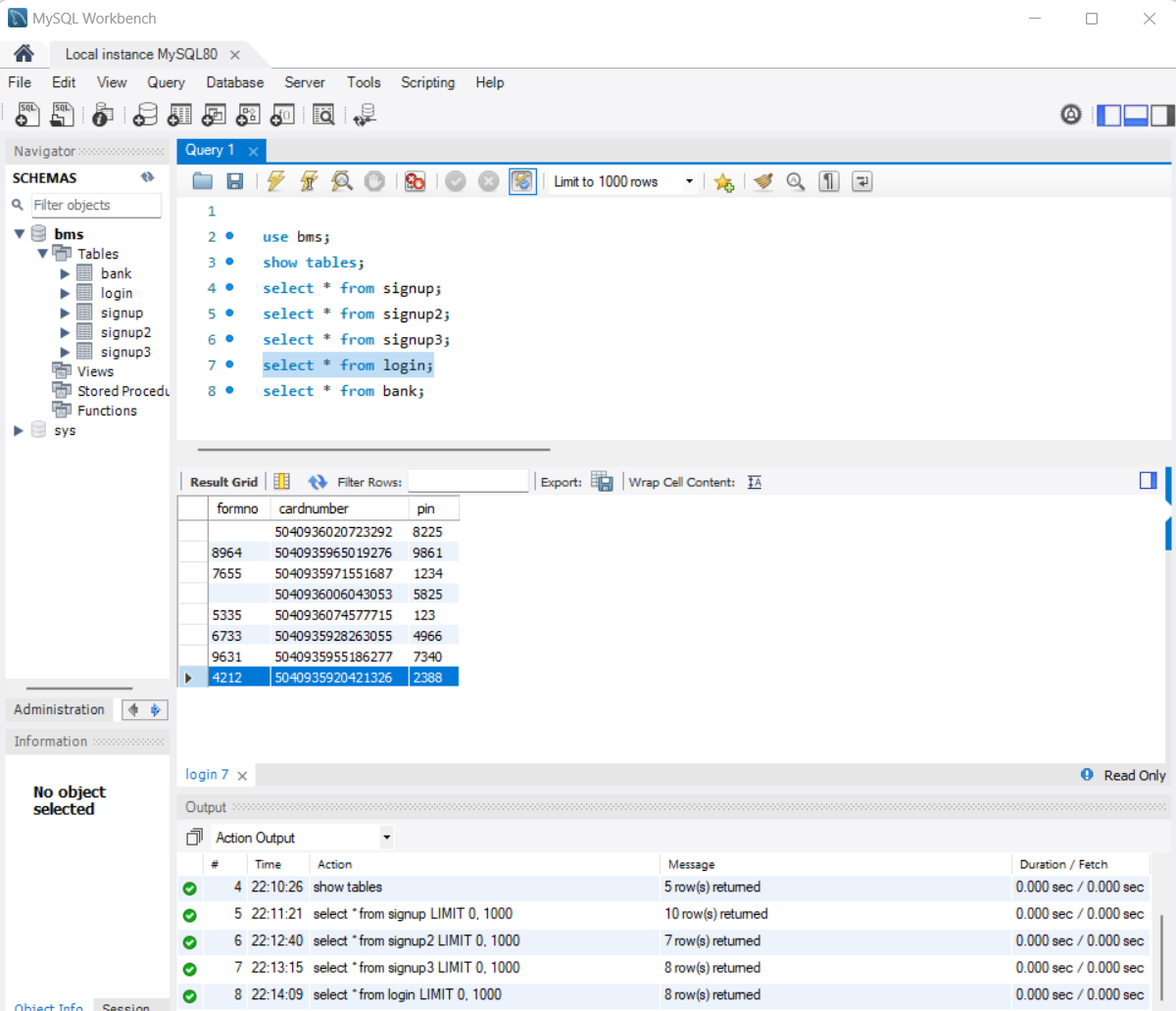Save the script with floppy disk icon

(x=235, y=181)
